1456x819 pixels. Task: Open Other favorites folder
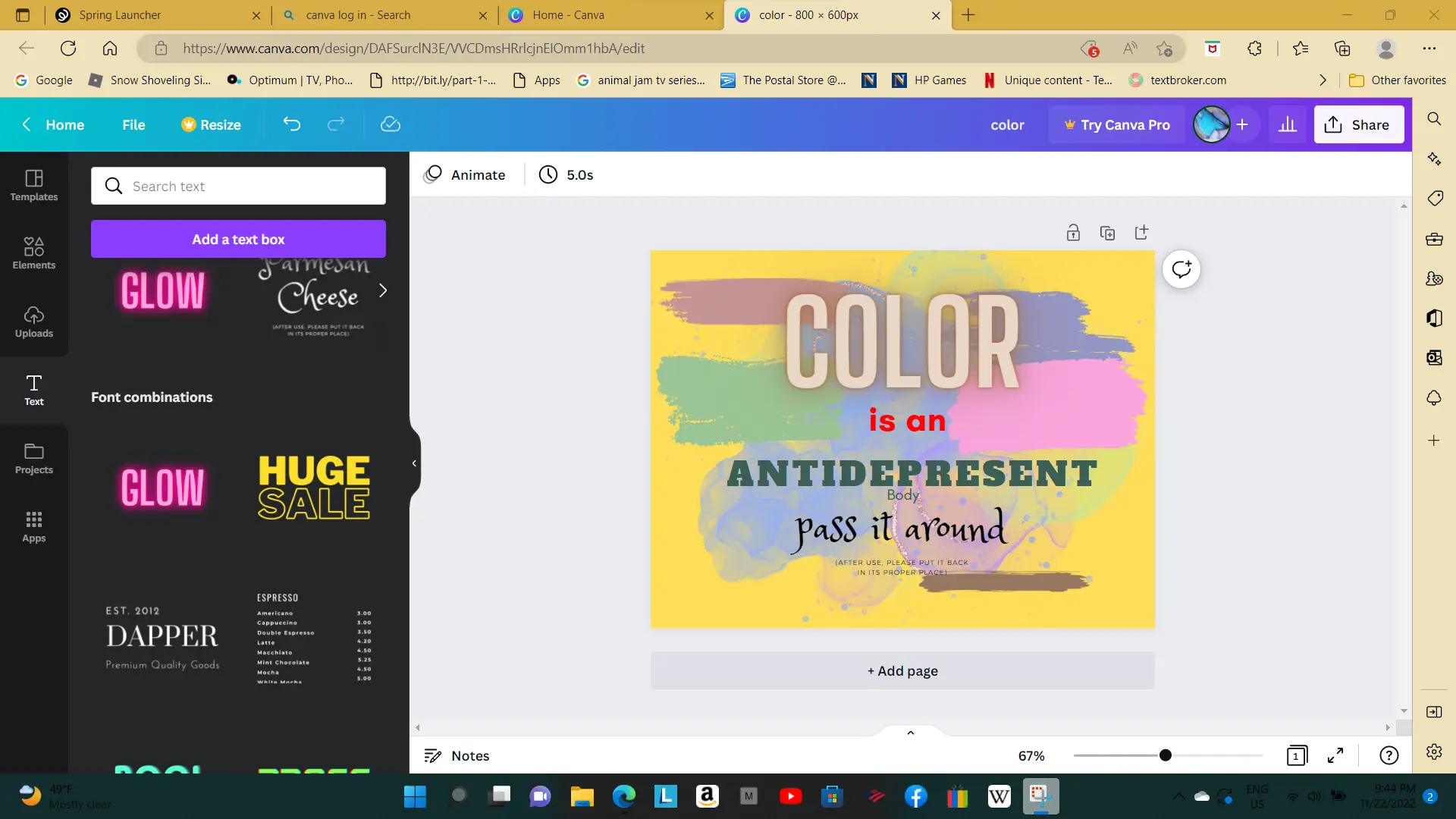tap(1397, 80)
